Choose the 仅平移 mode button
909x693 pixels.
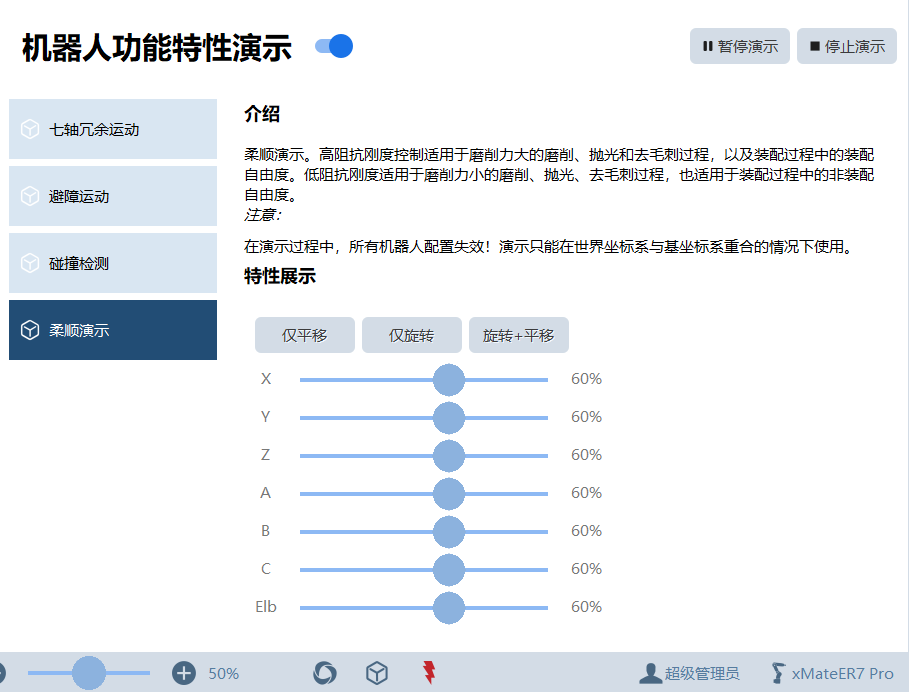[305, 335]
